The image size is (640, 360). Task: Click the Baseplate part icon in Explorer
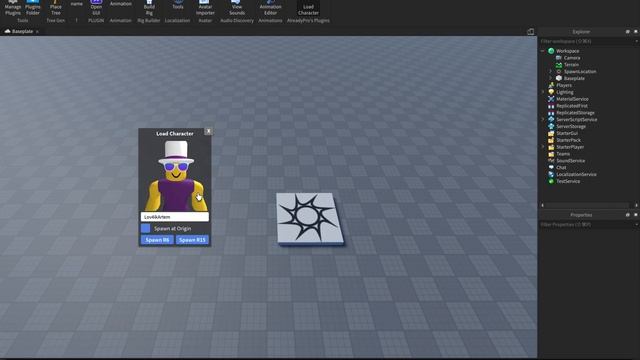tap(559, 78)
